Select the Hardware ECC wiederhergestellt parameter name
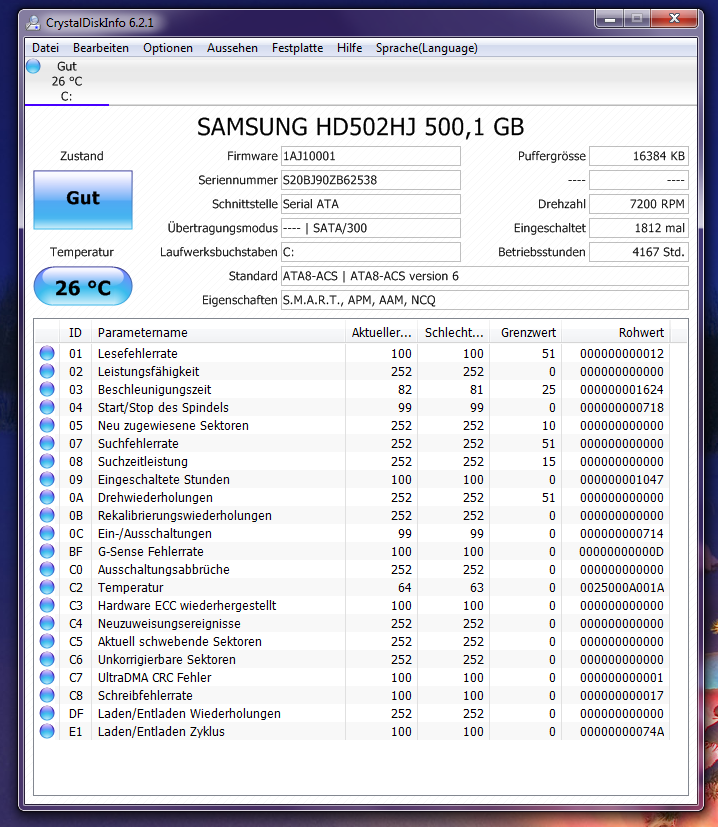This screenshot has width=718, height=827. pyautogui.click(x=187, y=605)
